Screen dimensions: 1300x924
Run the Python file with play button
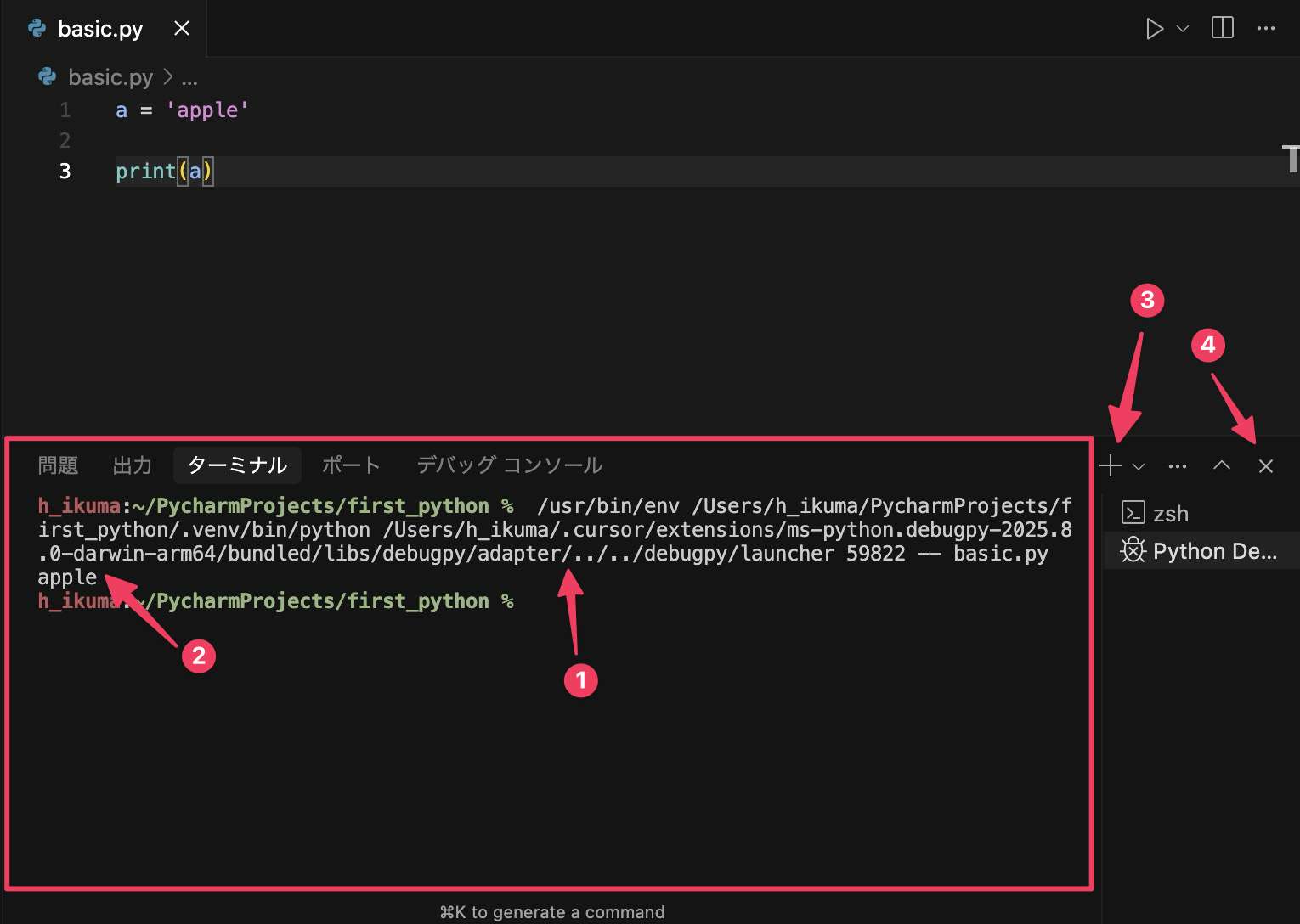[1154, 29]
